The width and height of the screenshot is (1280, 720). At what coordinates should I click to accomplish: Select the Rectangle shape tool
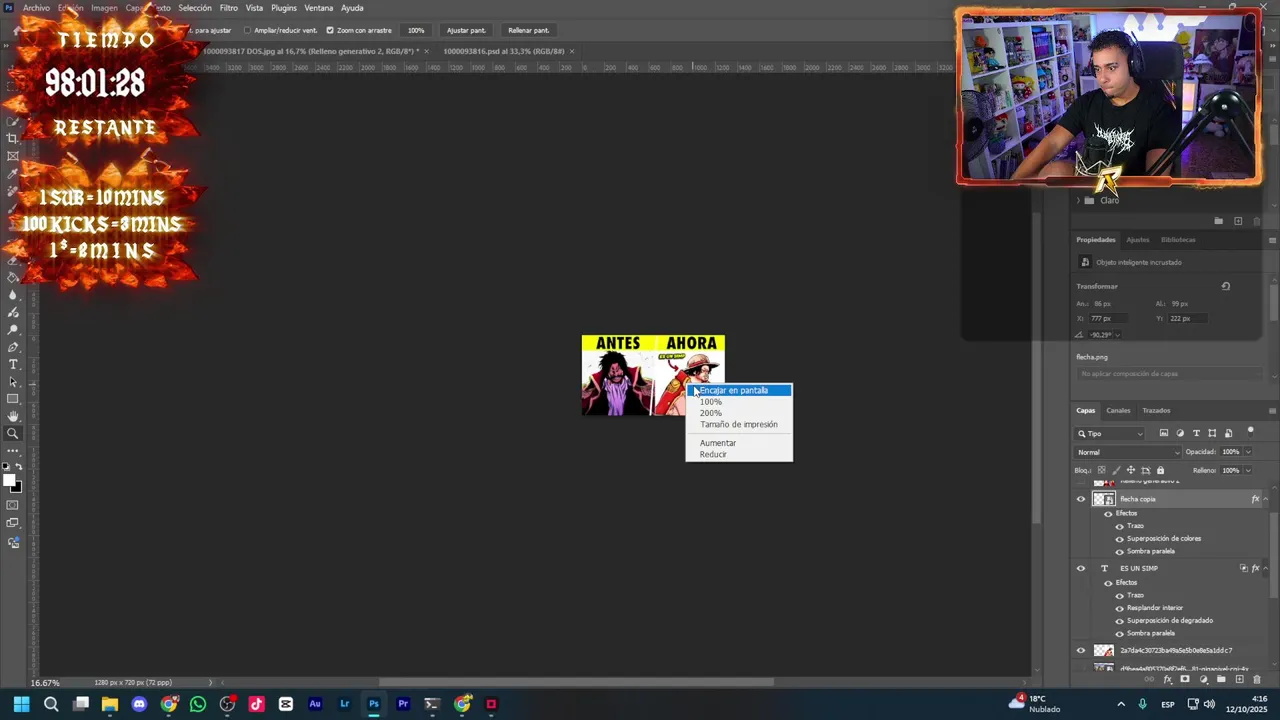click(13, 399)
